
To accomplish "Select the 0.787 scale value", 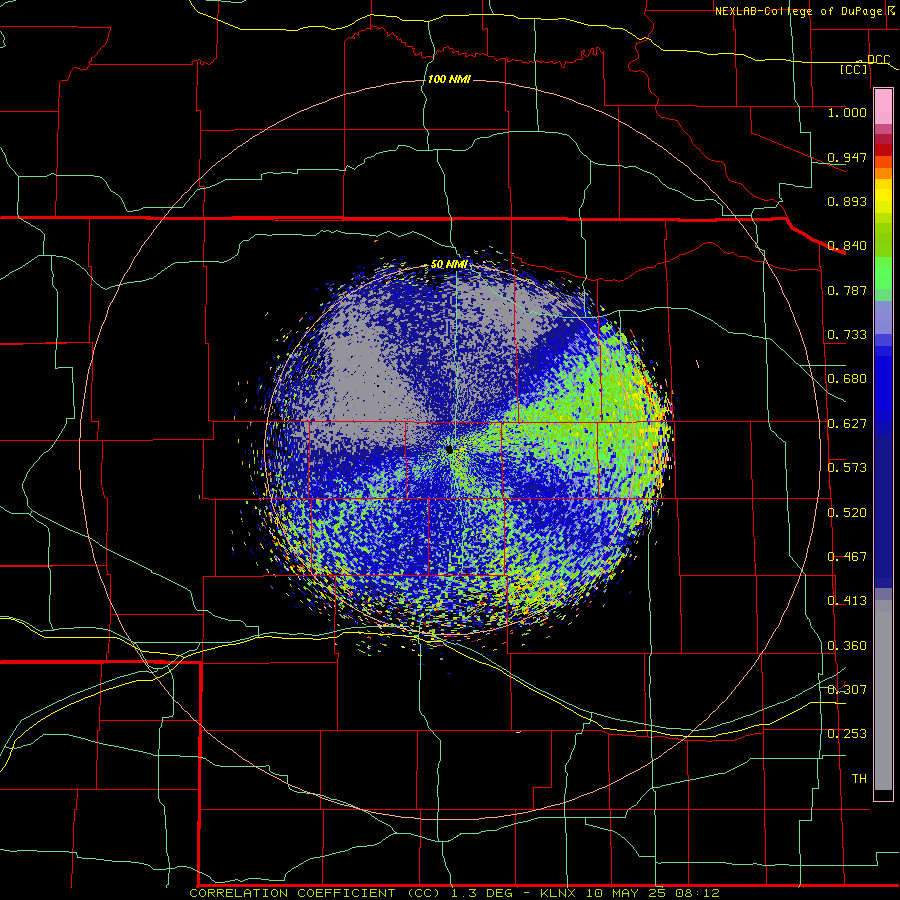I will pyautogui.click(x=847, y=290).
